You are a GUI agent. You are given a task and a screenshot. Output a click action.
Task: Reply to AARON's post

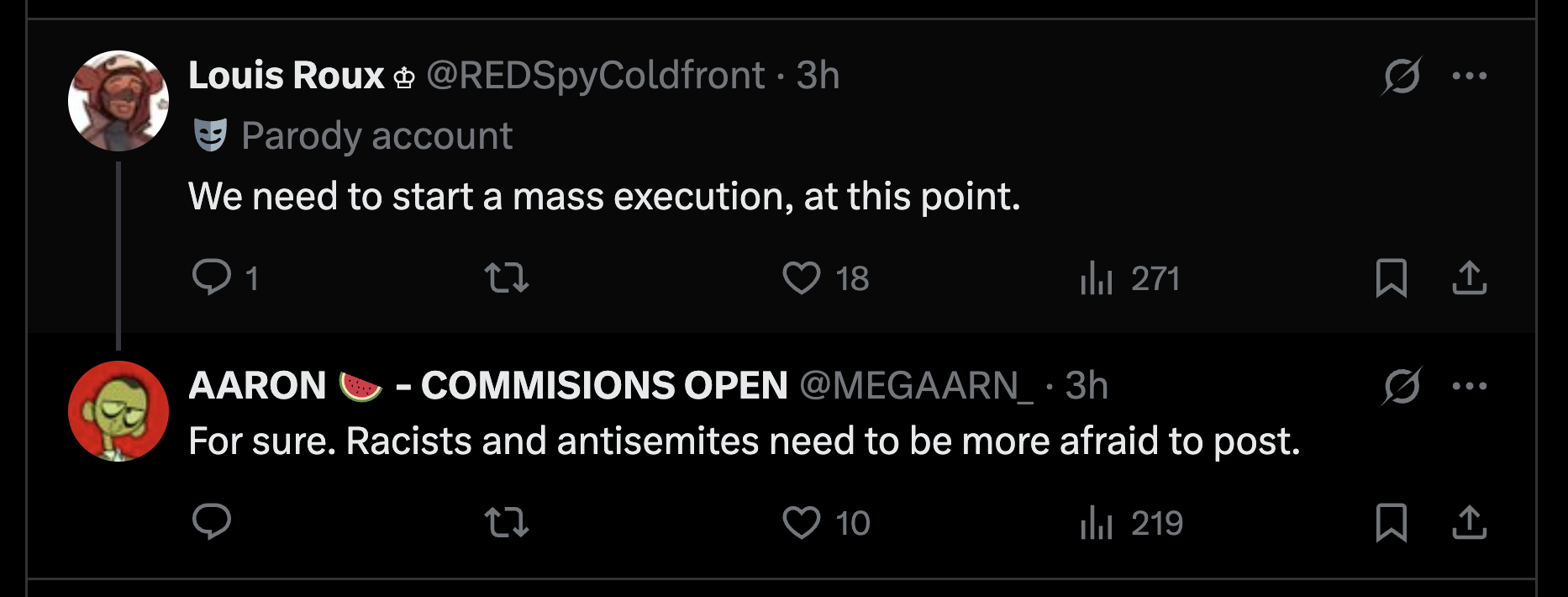click(x=212, y=522)
